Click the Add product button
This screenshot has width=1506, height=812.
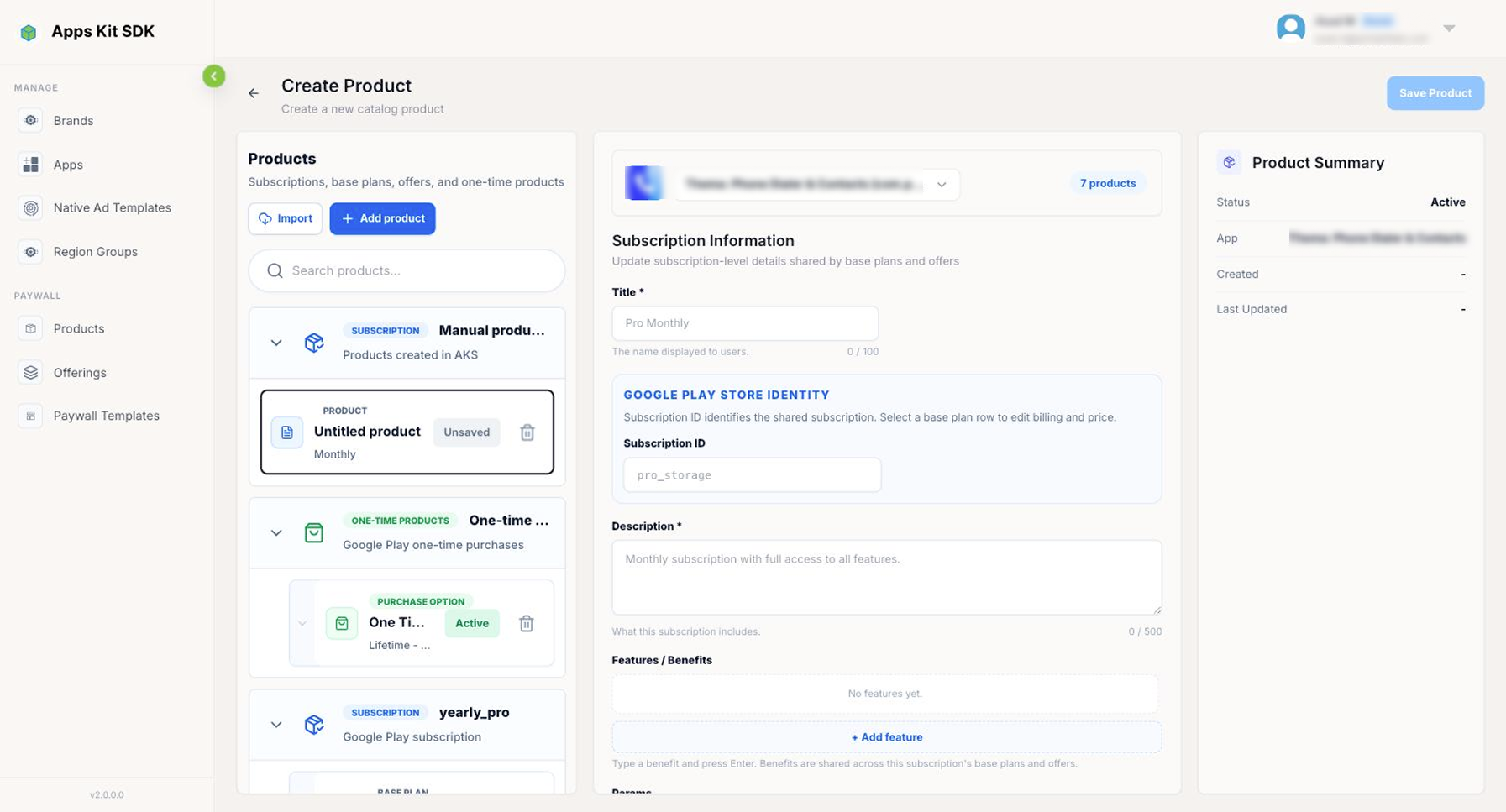pyautogui.click(x=382, y=218)
